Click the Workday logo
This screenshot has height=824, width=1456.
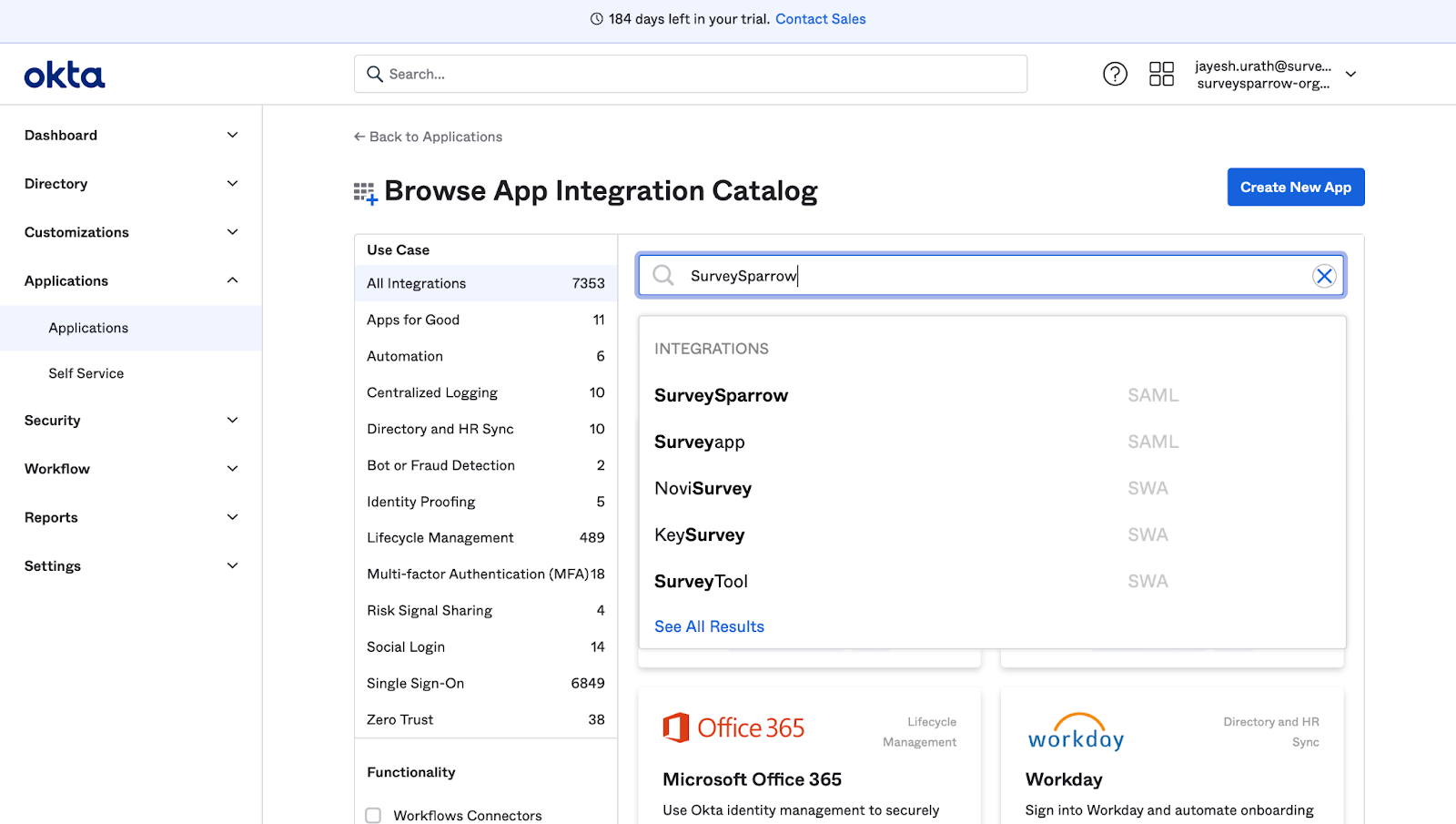point(1076,732)
